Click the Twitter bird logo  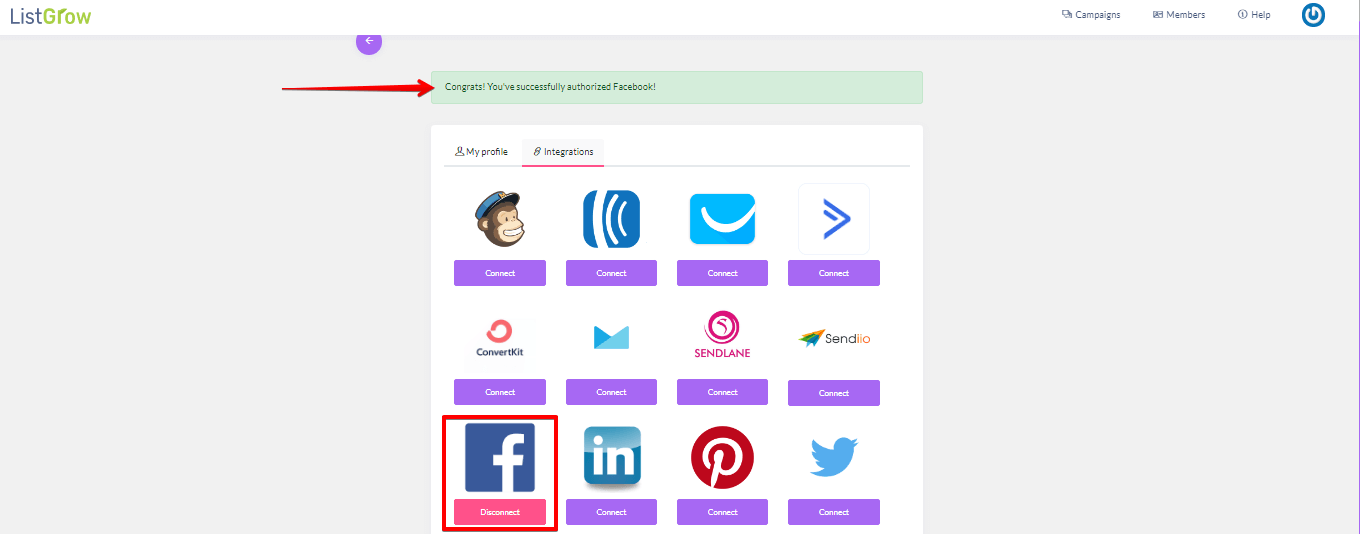click(x=834, y=456)
